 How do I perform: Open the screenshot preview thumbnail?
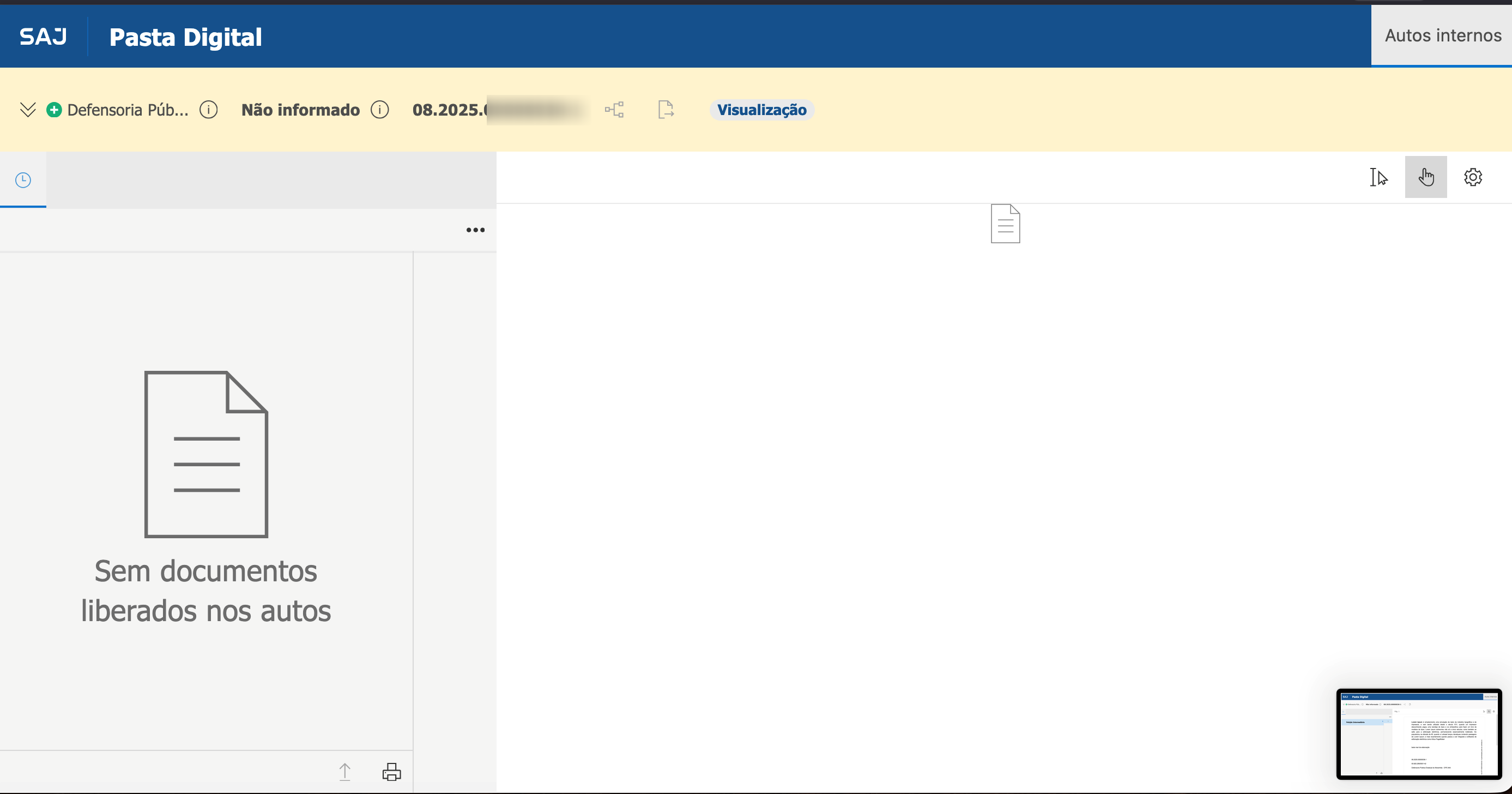(x=1419, y=734)
